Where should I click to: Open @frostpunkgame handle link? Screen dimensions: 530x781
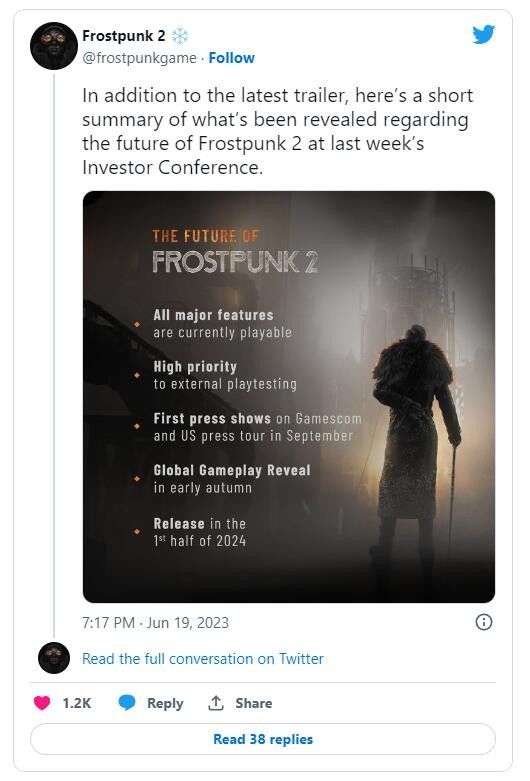point(139,58)
